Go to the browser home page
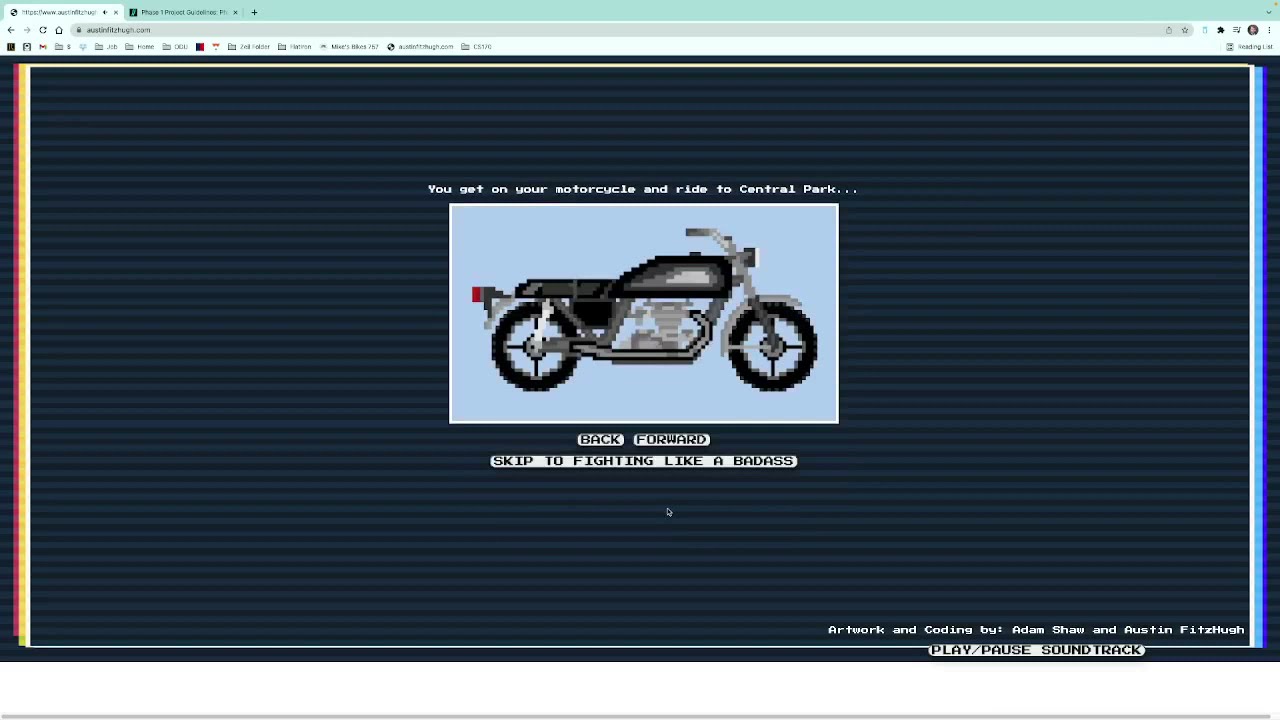Screen dimensions: 1280x720 click(x=59, y=30)
